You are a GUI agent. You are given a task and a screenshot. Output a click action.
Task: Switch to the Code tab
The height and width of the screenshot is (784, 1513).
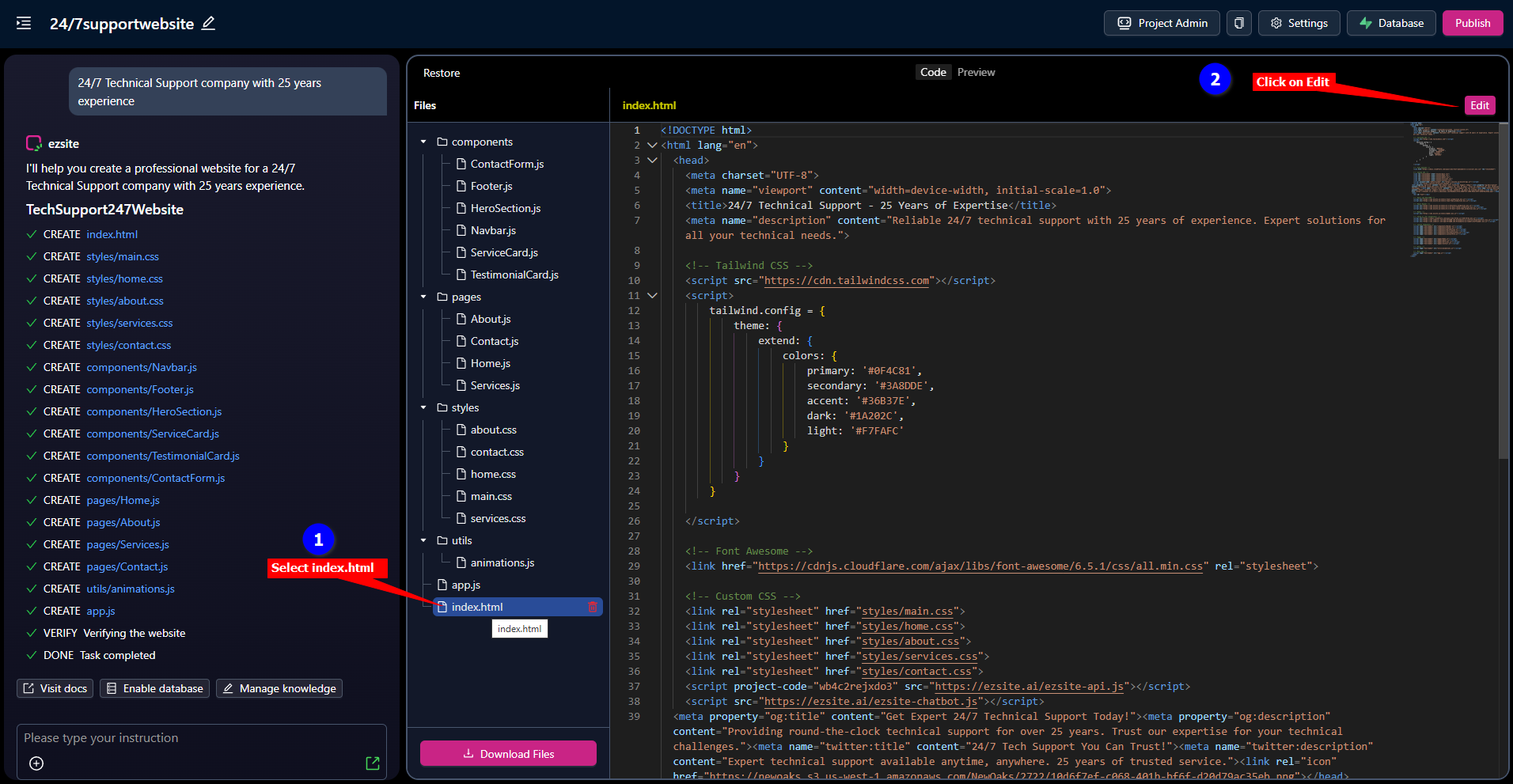tap(933, 72)
